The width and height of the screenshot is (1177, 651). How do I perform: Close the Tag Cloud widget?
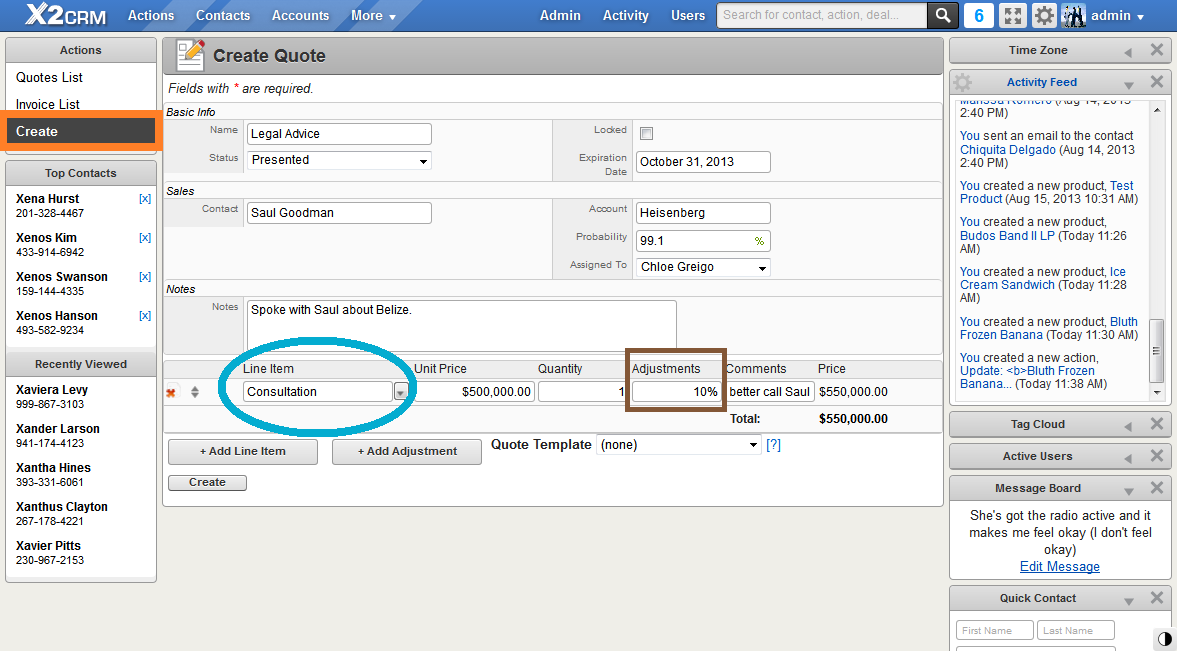pyautogui.click(x=1157, y=424)
